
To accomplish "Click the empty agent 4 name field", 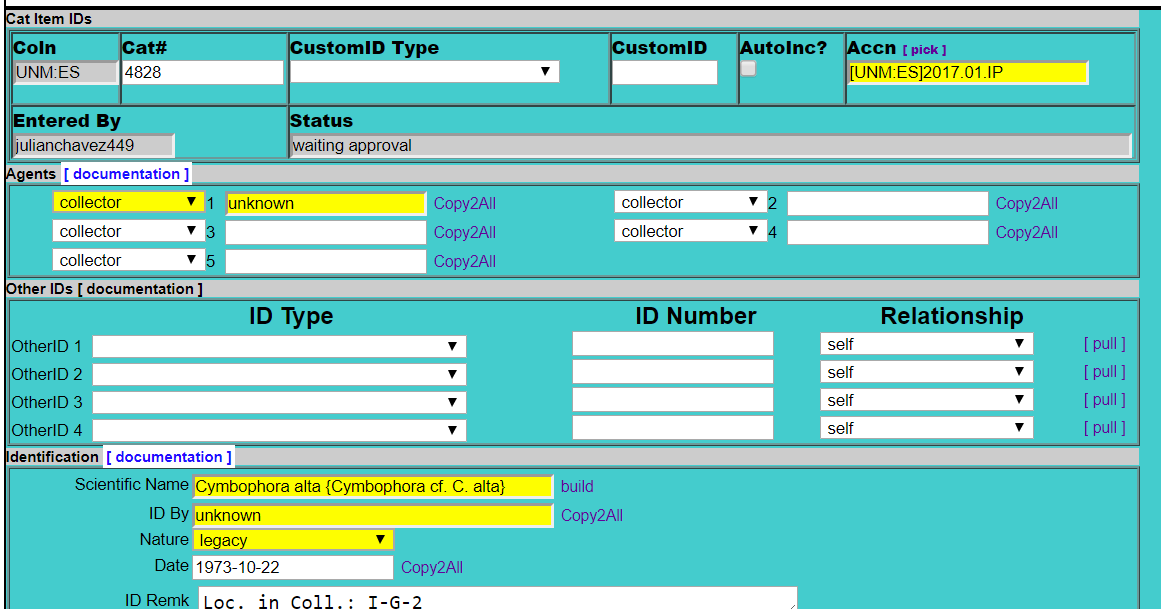I will (x=887, y=232).
